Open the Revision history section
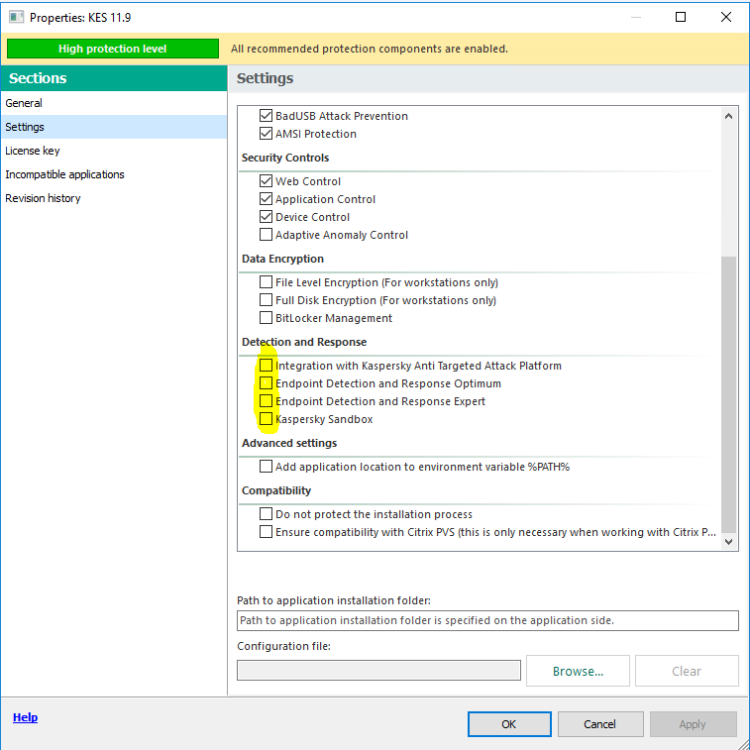Image resolution: width=750 pixels, height=750 pixels. pos(114,198)
